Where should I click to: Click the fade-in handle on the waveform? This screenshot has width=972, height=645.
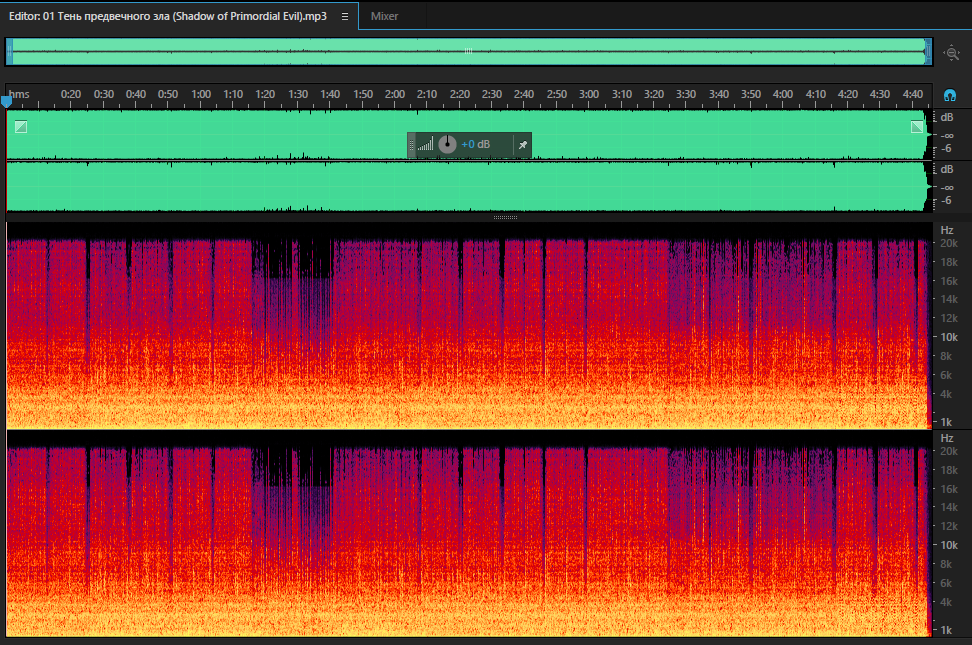(21, 127)
